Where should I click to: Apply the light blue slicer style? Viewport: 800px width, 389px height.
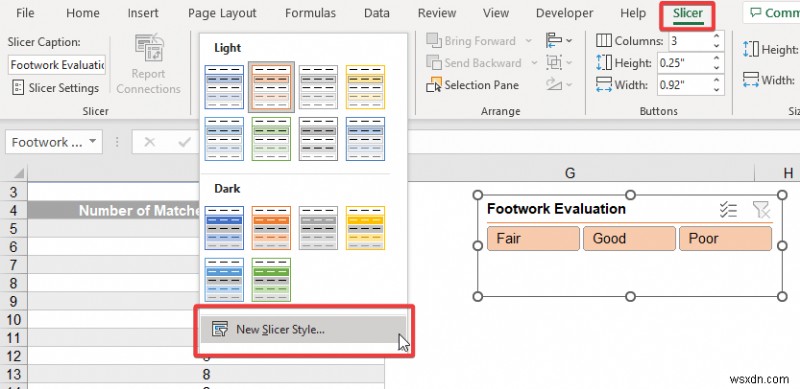[x=224, y=87]
